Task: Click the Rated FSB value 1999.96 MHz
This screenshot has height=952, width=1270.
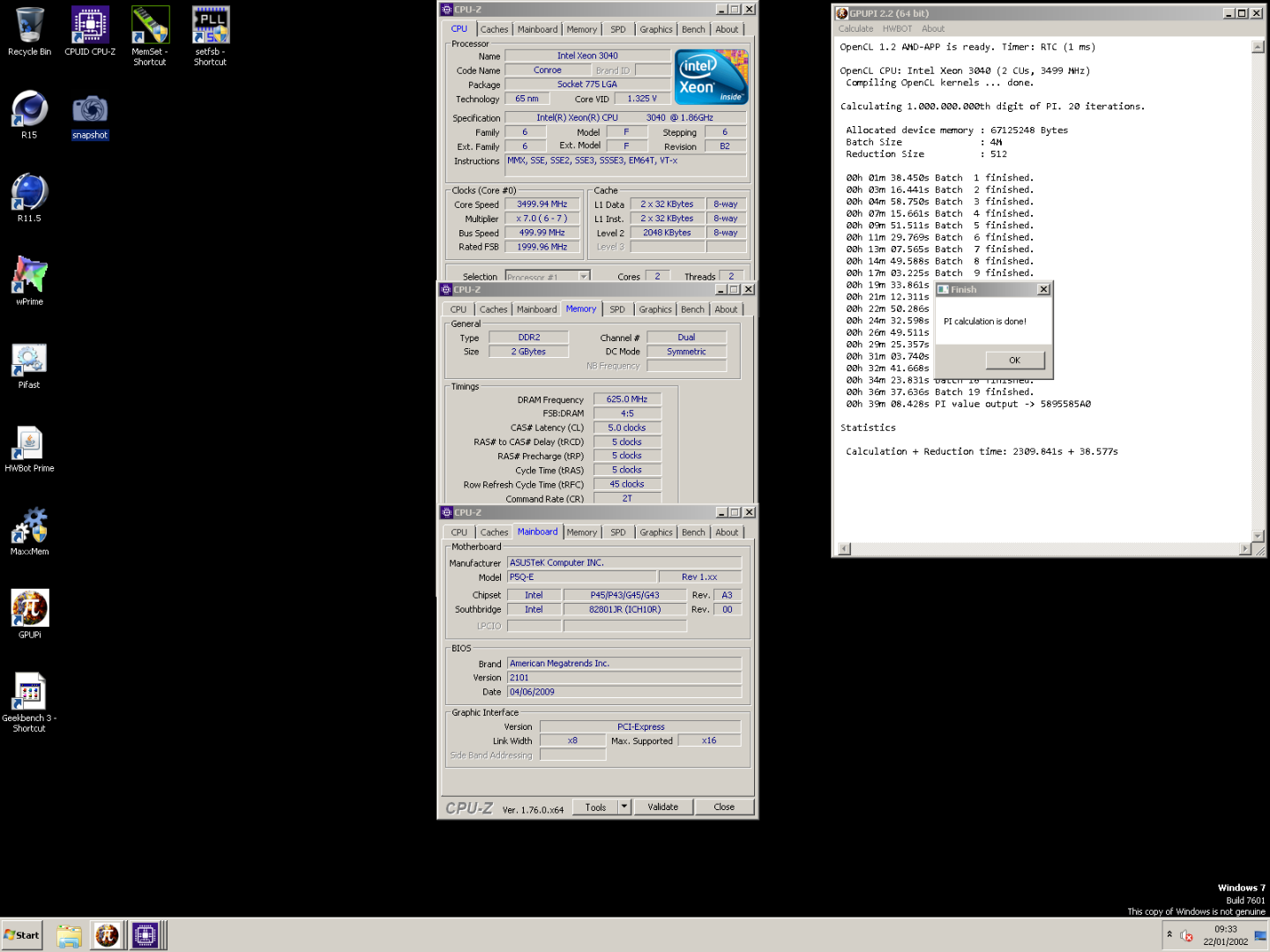Action: pos(542,247)
